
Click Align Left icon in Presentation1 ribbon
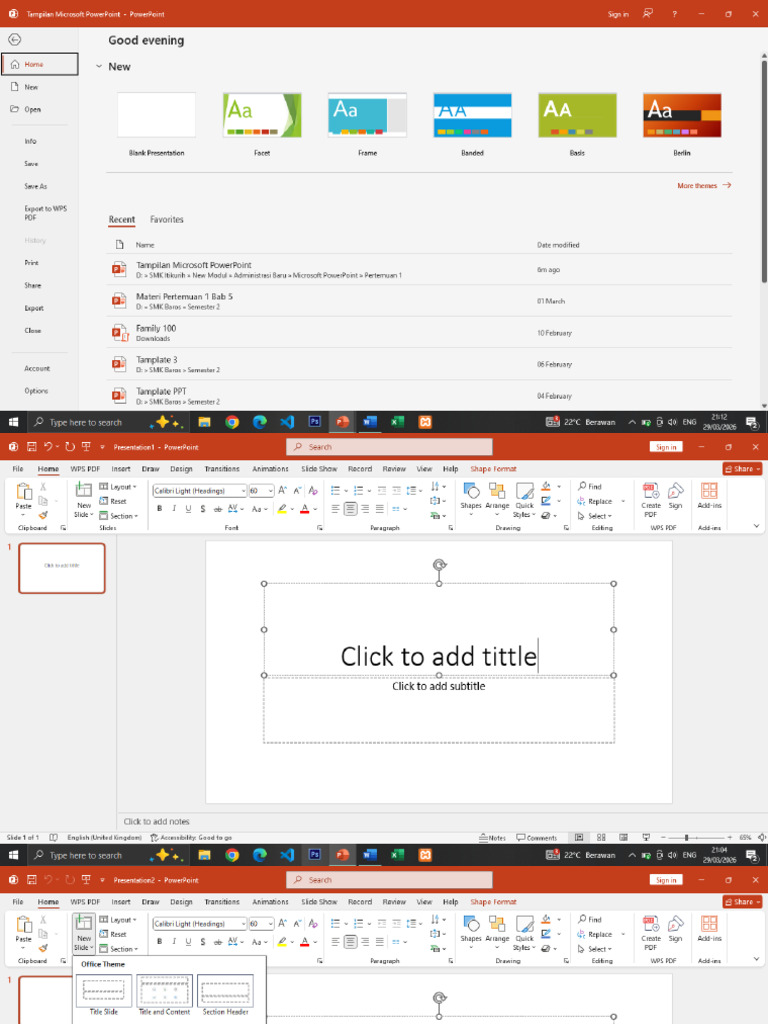point(336,509)
